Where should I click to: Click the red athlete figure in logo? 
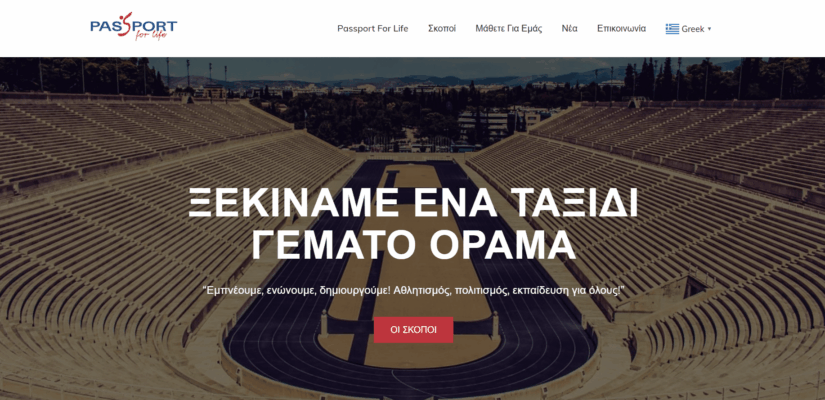click(124, 24)
